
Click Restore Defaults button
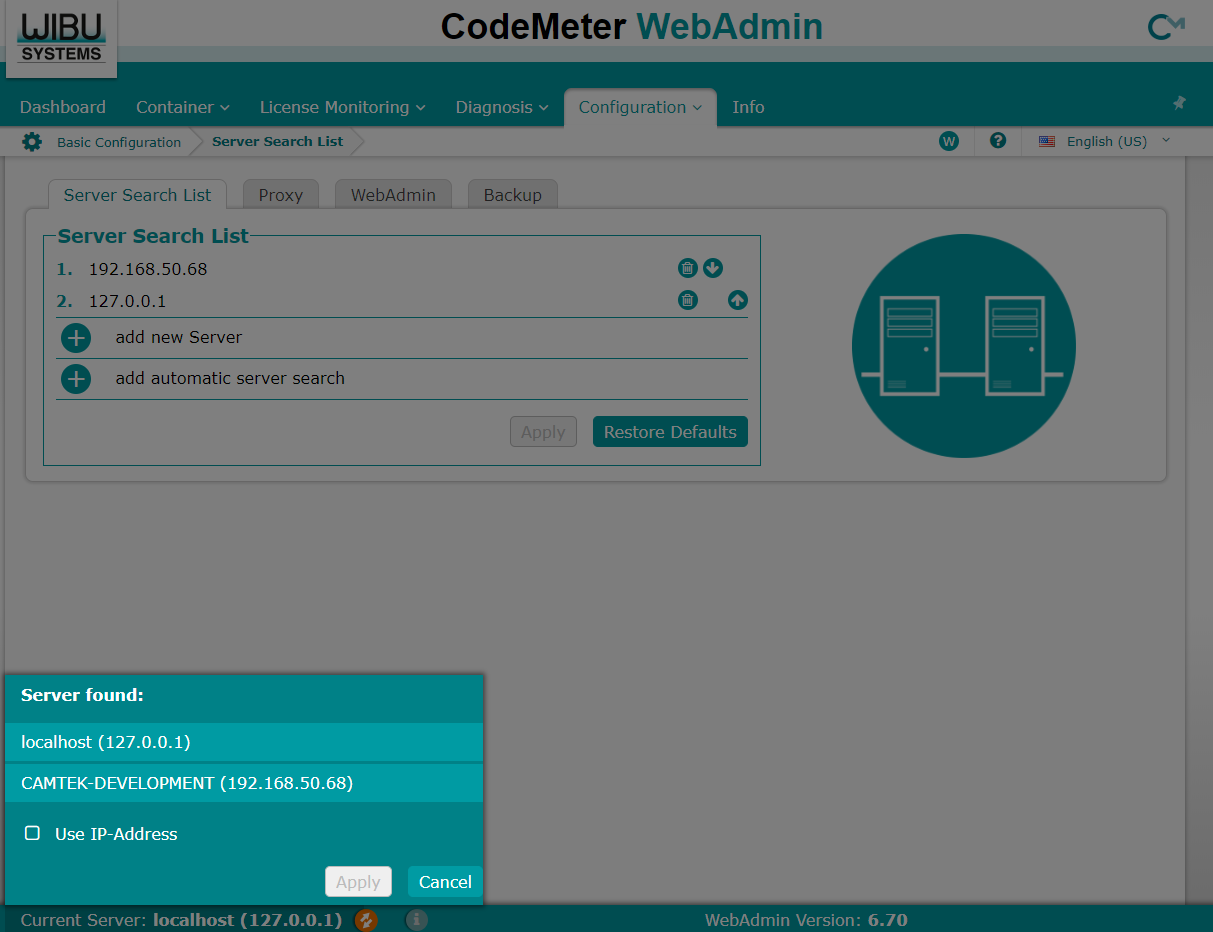670,432
